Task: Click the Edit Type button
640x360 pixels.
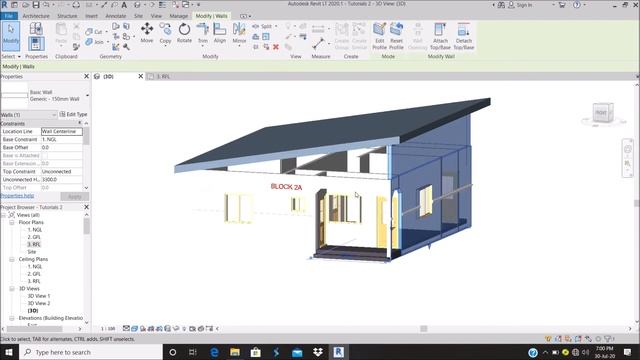Action: point(73,114)
